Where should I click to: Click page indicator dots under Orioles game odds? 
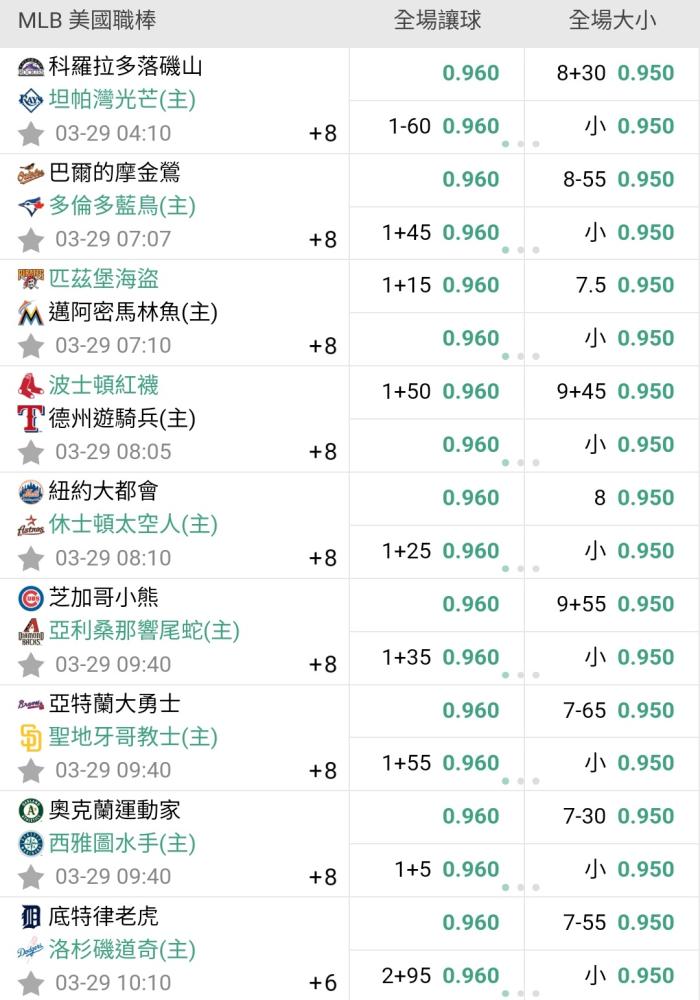coord(521,250)
